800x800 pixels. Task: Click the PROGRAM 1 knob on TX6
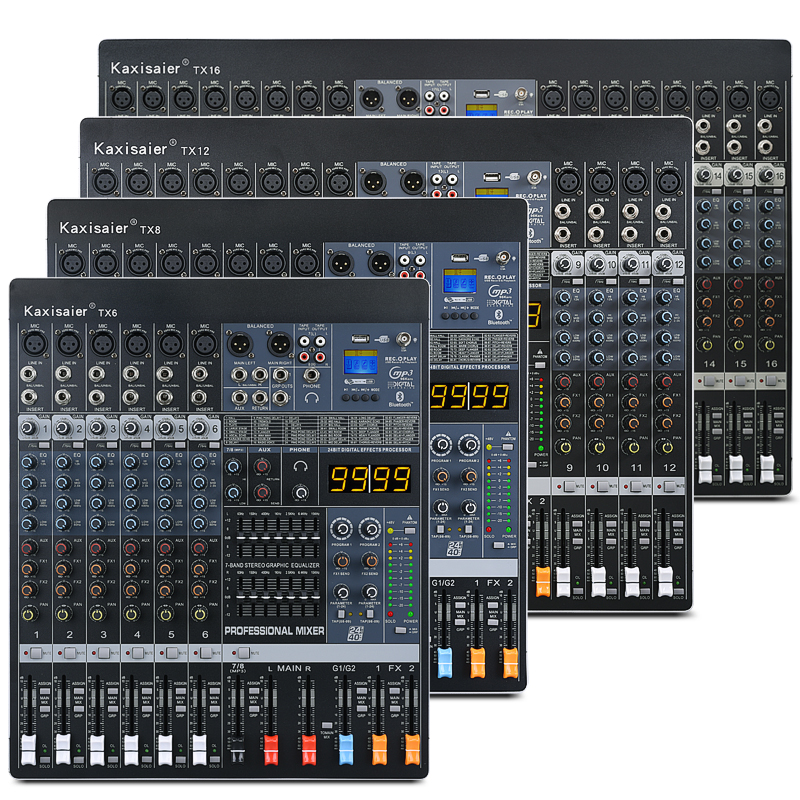[x=341, y=529]
